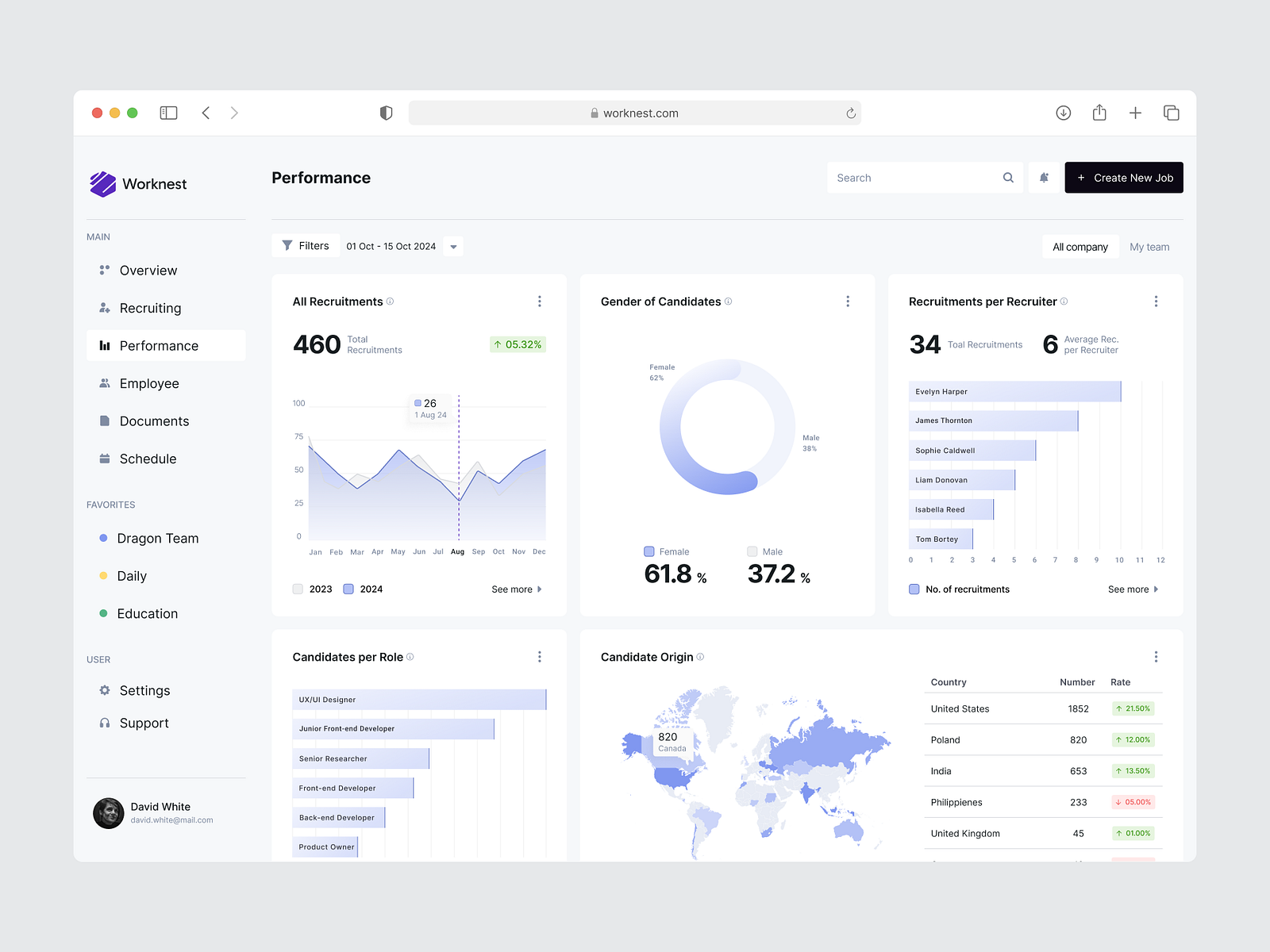Open the Candidates per Role info icon
Viewport: 1270px width, 952px height.
coord(410,657)
